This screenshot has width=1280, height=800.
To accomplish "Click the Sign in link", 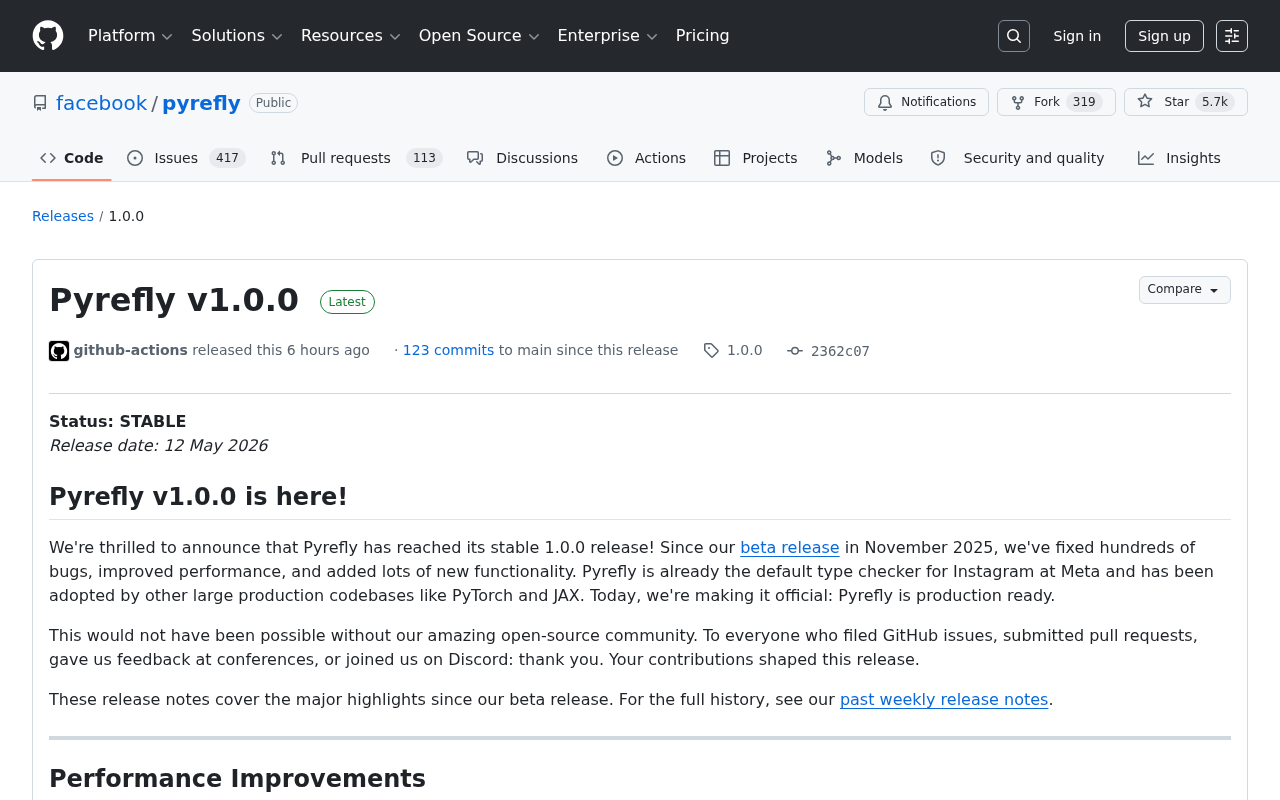I will click(1077, 36).
